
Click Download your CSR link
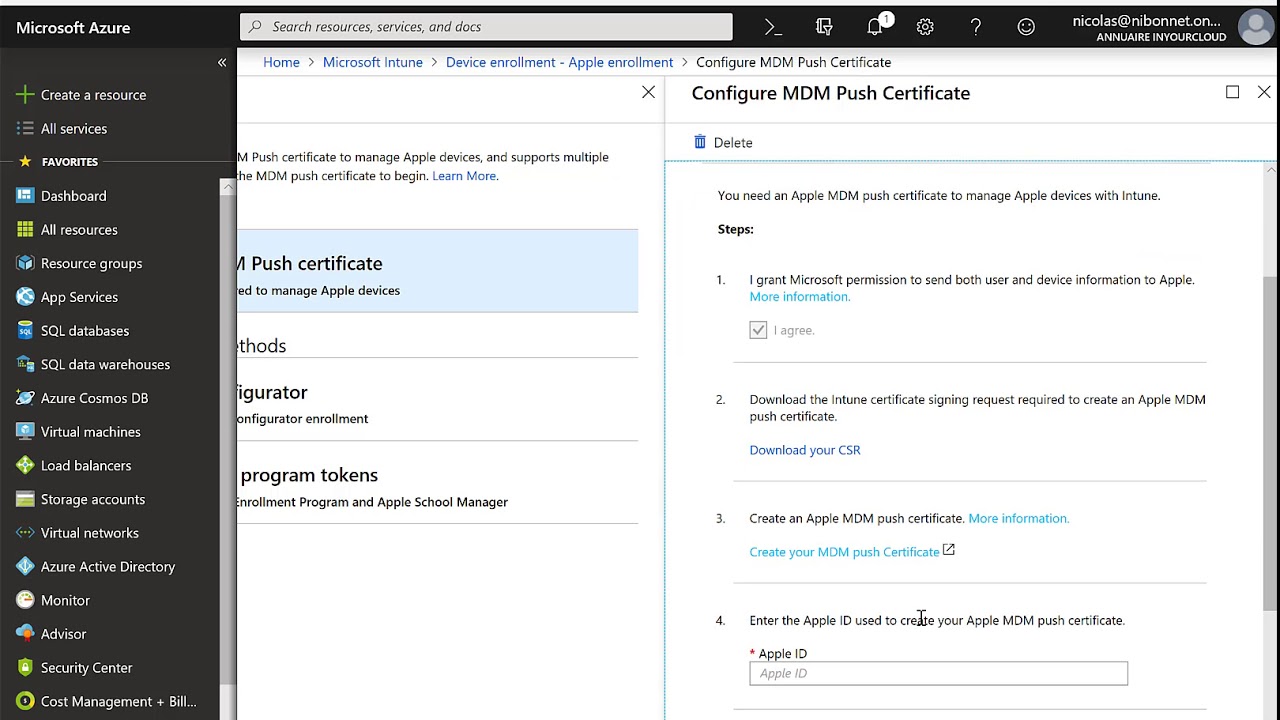coord(805,450)
